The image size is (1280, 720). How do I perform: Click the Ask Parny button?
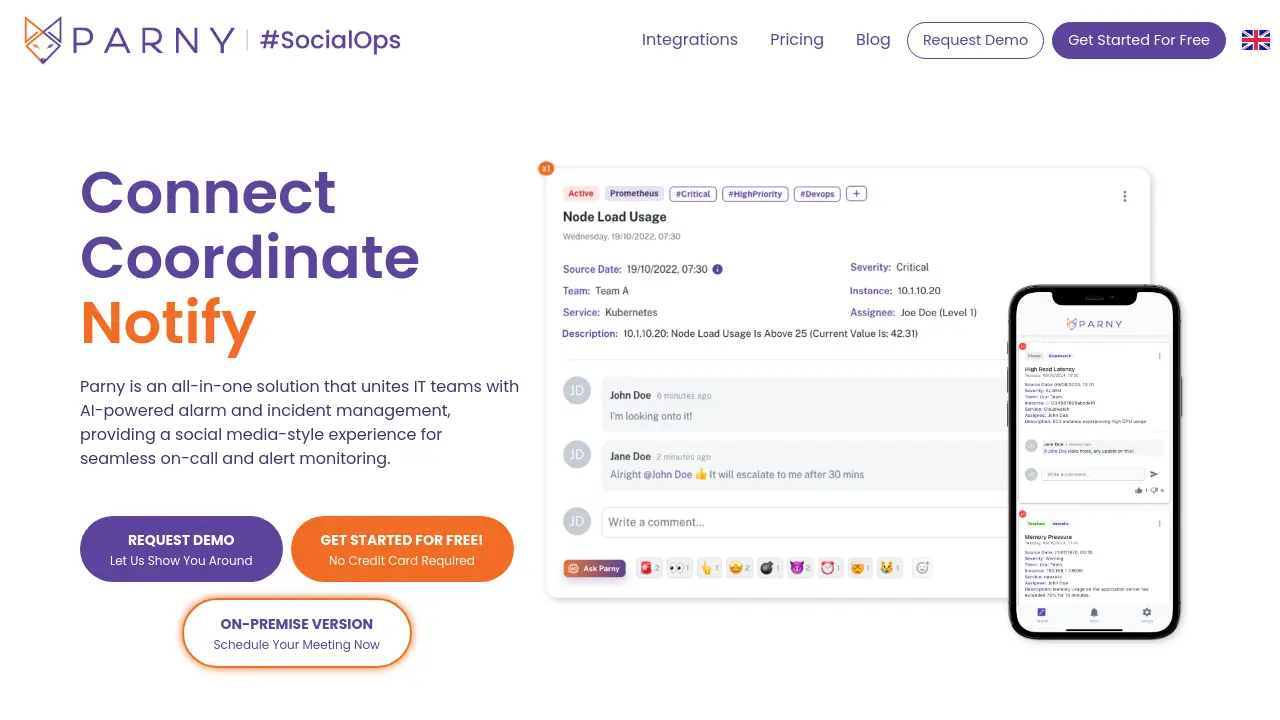(x=594, y=568)
